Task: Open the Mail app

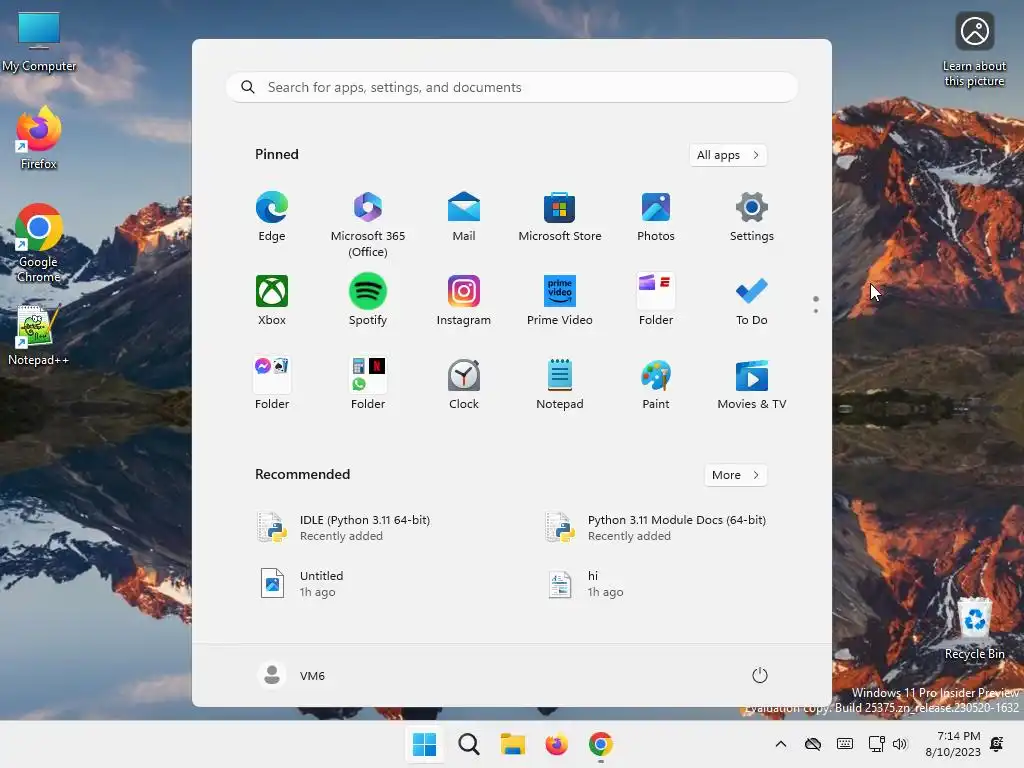Action: [464, 217]
